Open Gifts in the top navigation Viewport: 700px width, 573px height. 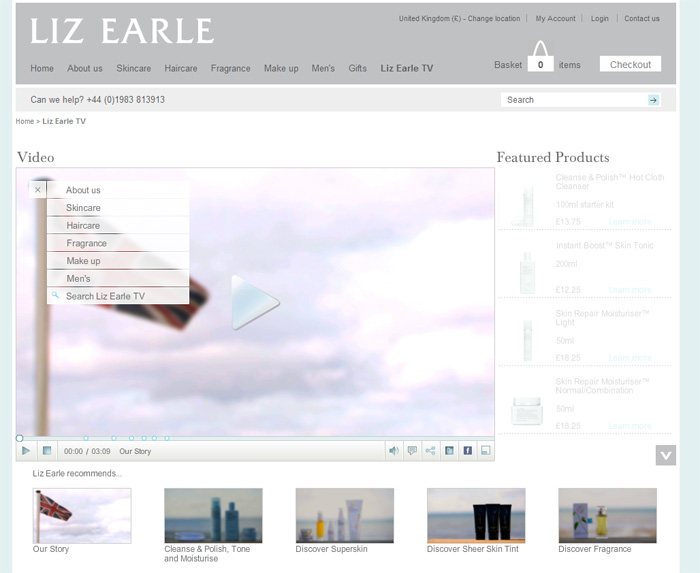[358, 68]
